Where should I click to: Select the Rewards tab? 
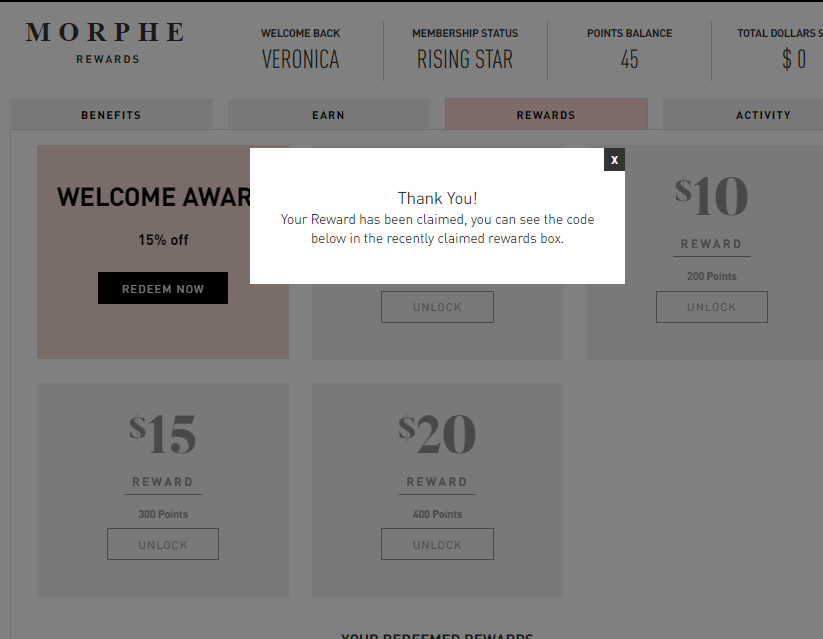click(546, 114)
